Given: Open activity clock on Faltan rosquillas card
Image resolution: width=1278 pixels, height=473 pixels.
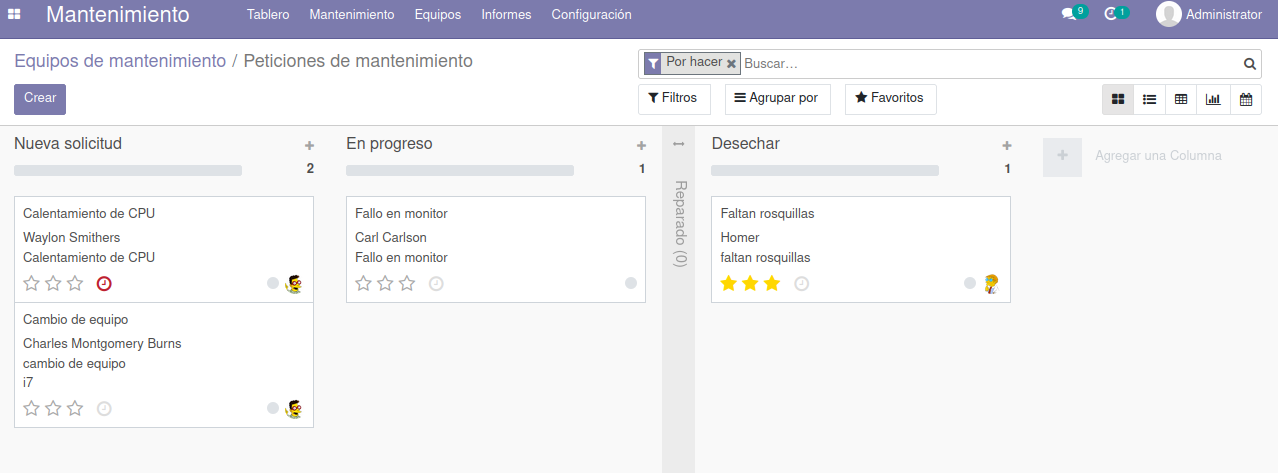Looking at the screenshot, I should click(x=801, y=284).
